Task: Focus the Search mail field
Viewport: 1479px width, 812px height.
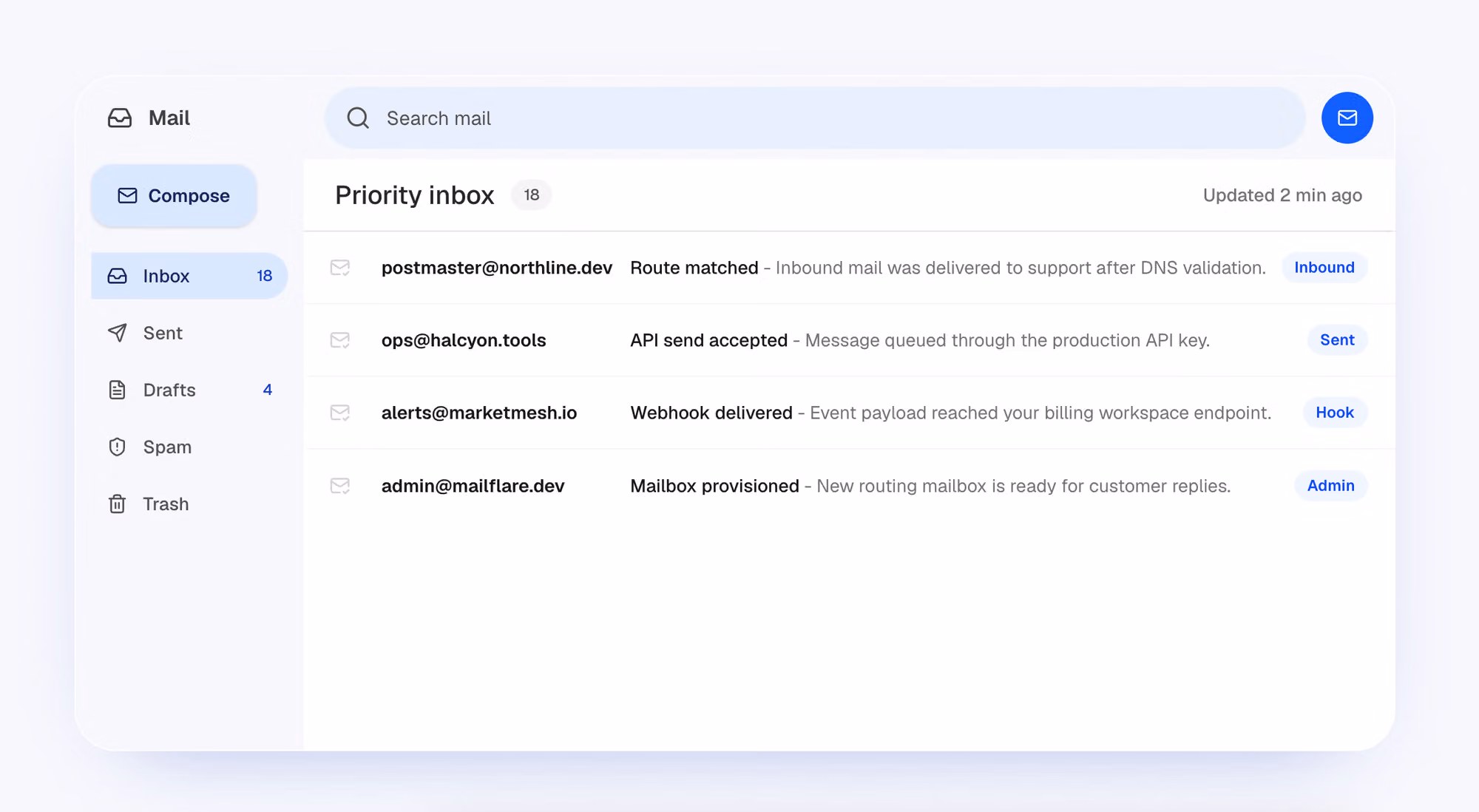Action: coord(815,118)
